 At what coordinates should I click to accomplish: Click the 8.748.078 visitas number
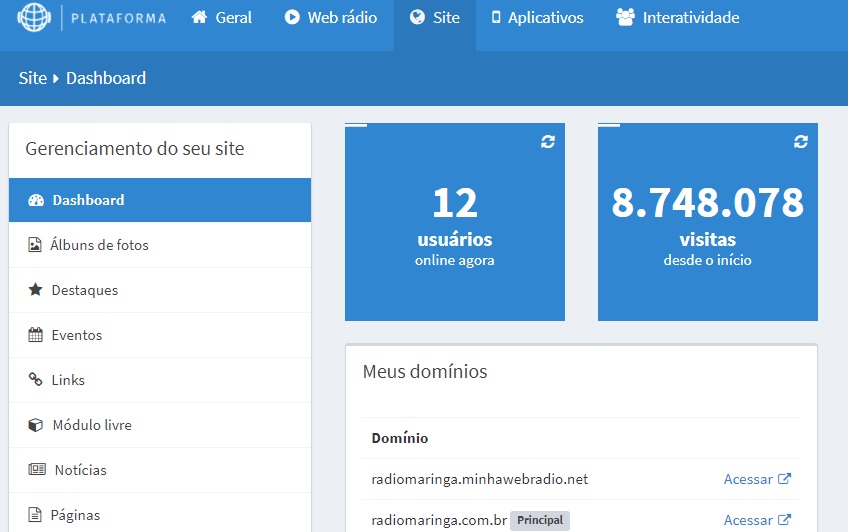pos(707,203)
